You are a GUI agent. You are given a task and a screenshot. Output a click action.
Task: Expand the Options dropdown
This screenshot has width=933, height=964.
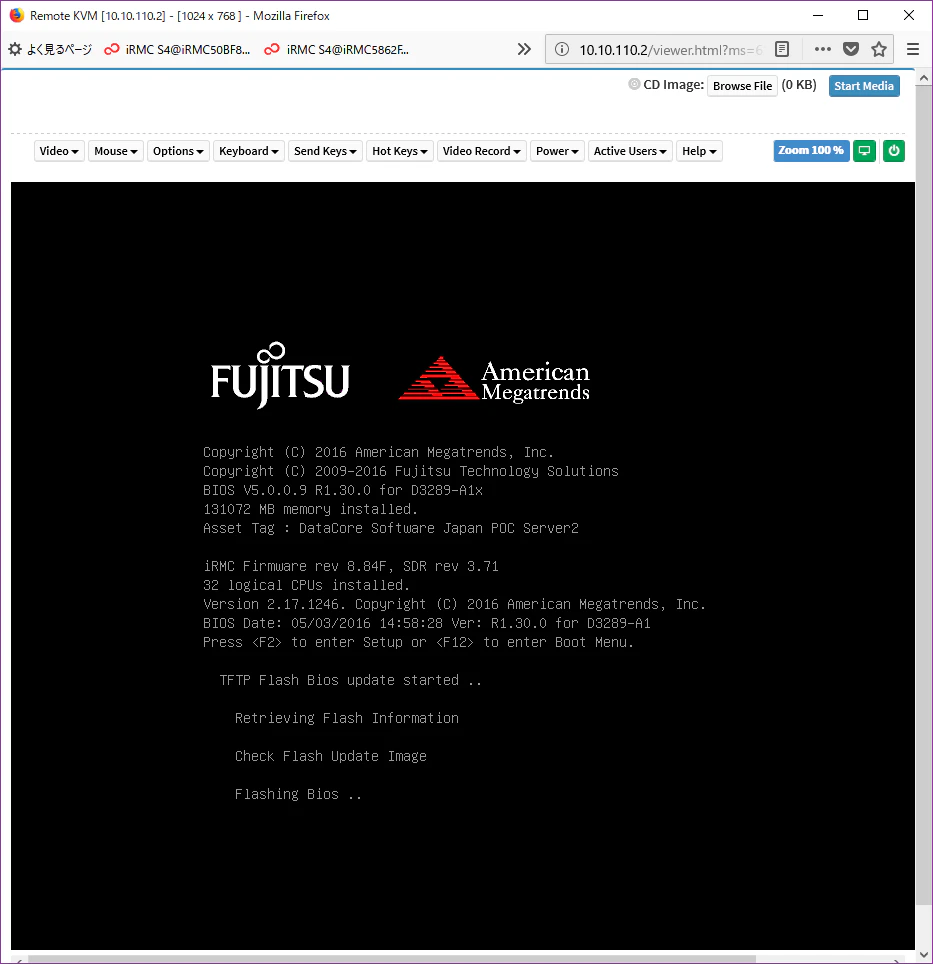[178, 151]
